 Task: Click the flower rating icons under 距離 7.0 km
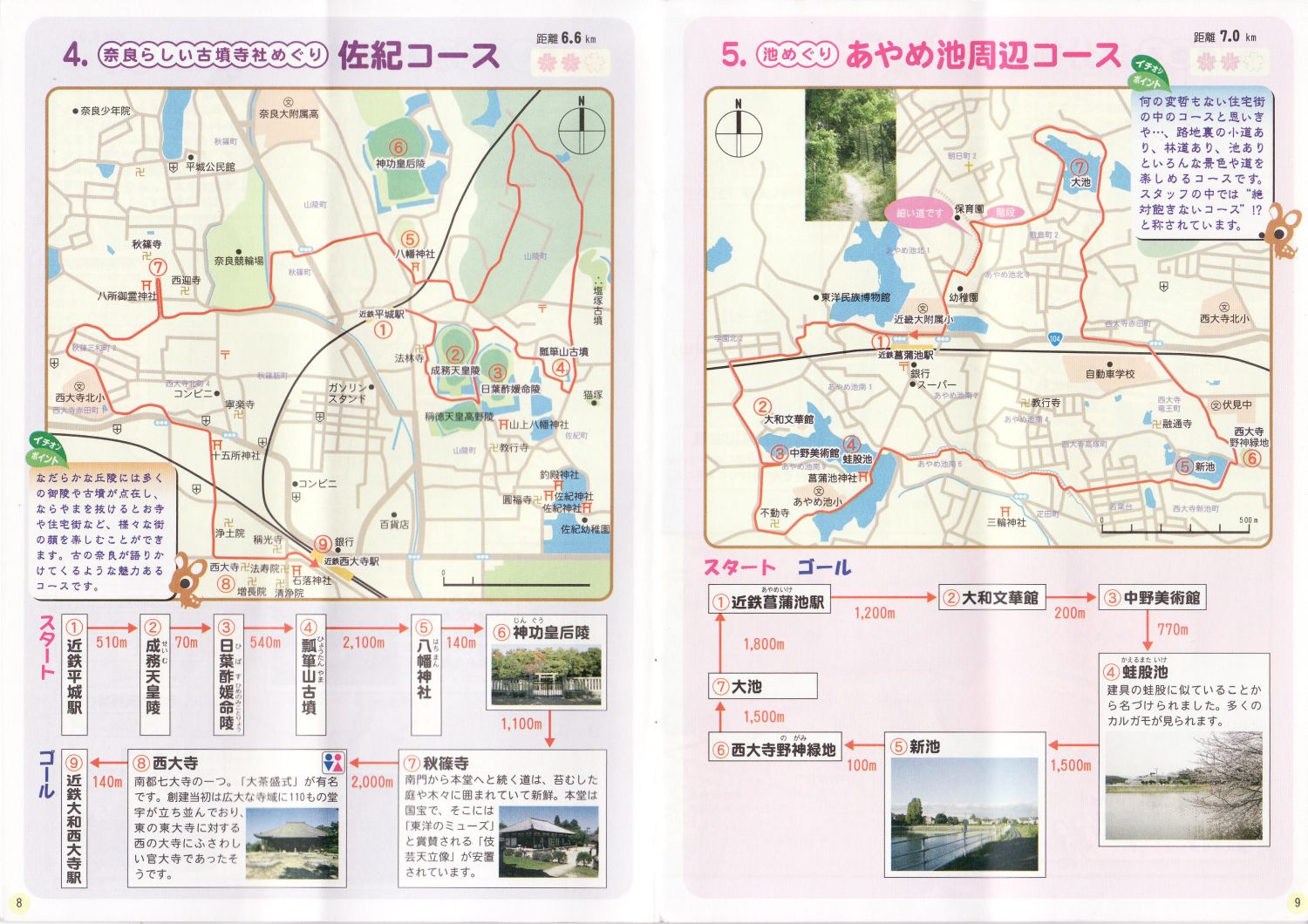[x=1229, y=62]
